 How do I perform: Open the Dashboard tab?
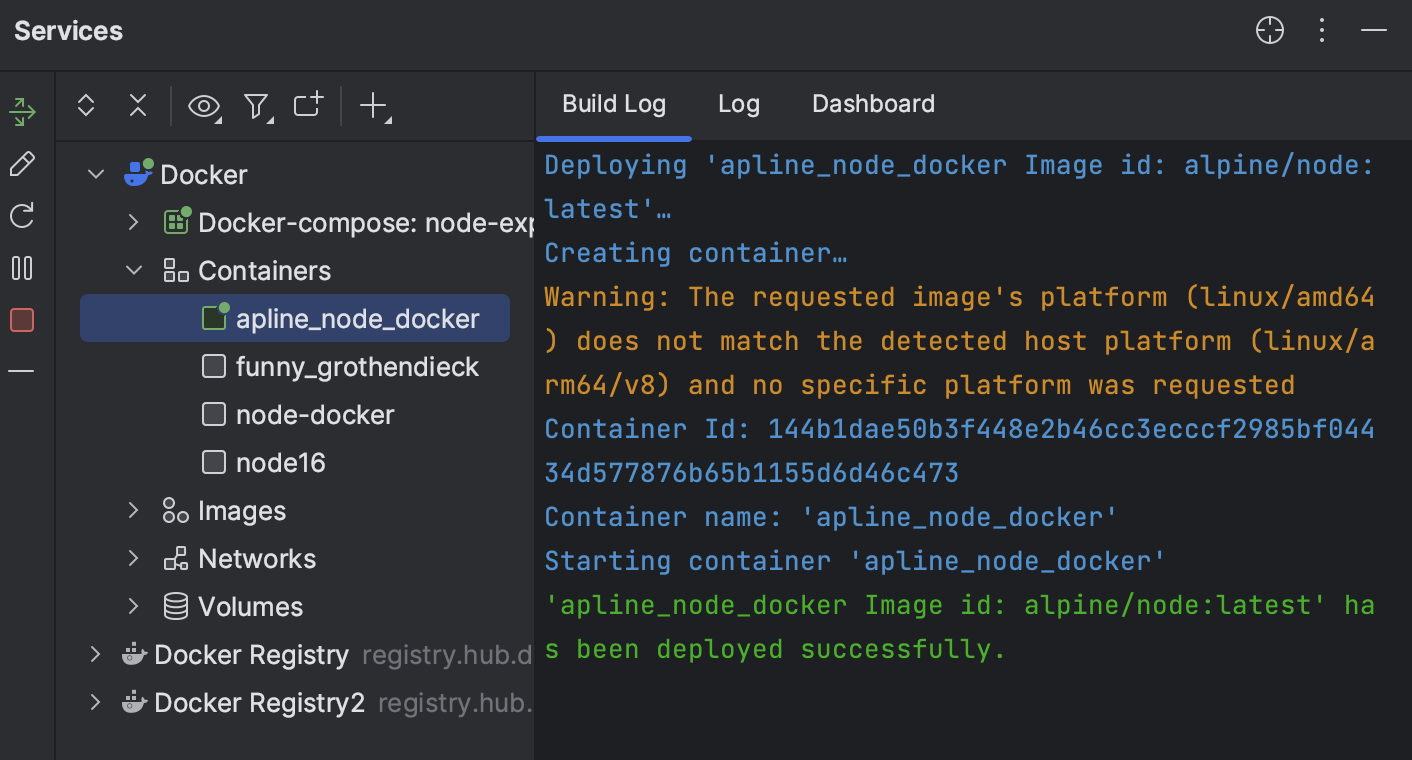[872, 103]
